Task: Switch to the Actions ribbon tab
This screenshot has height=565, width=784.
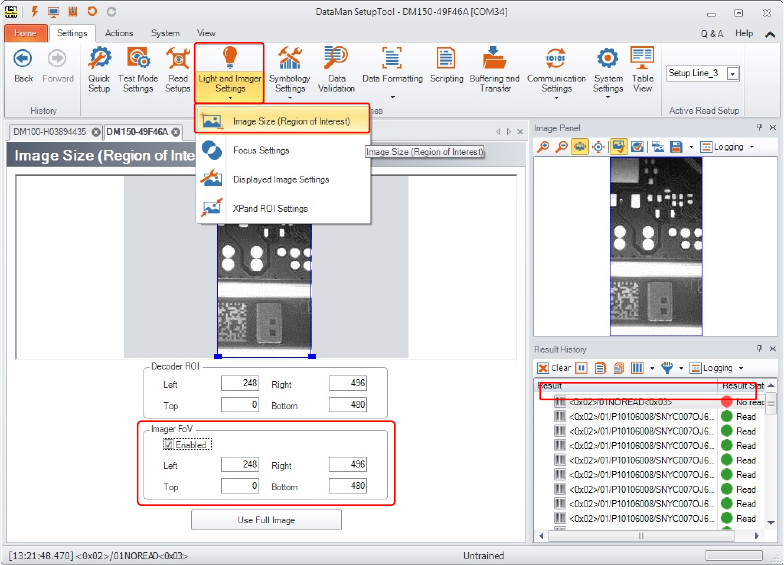Action: (119, 33)
